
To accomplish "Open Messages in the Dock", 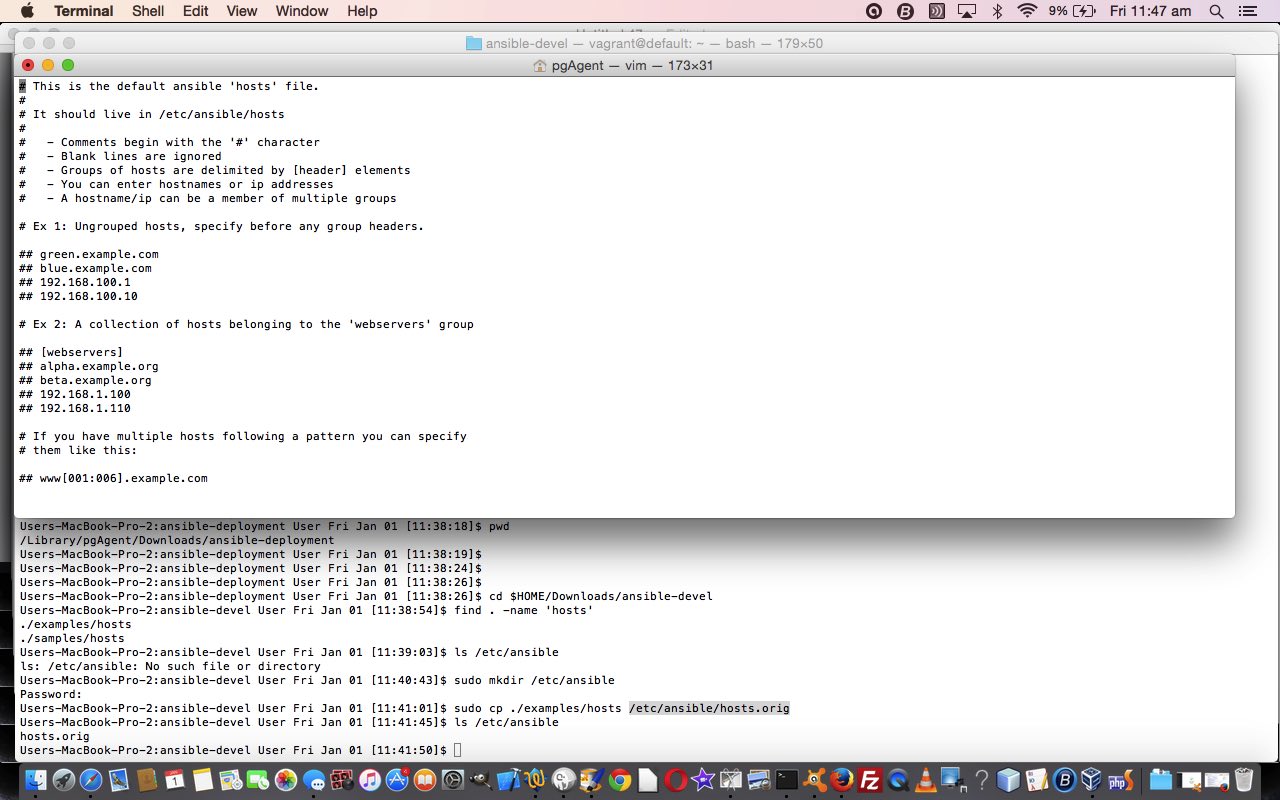I will (x=316, y=781).
